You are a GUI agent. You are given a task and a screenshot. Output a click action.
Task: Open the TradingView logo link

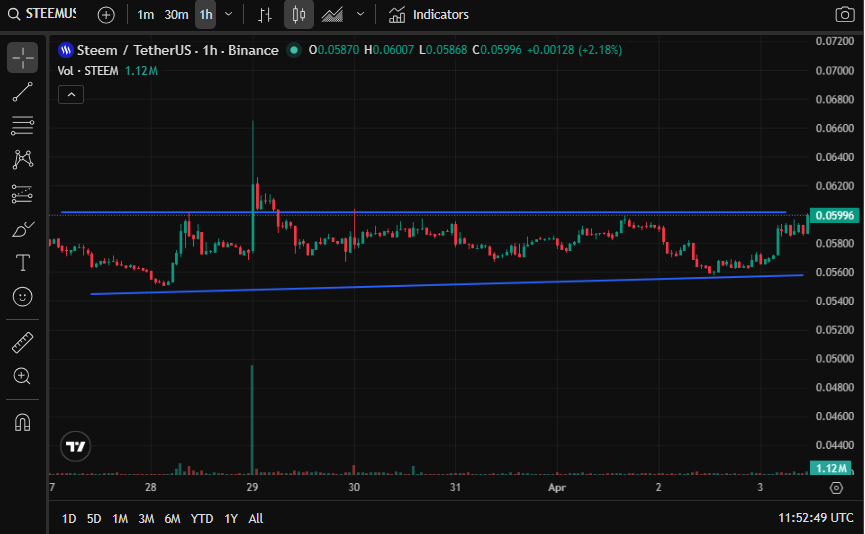click(76, 446)
